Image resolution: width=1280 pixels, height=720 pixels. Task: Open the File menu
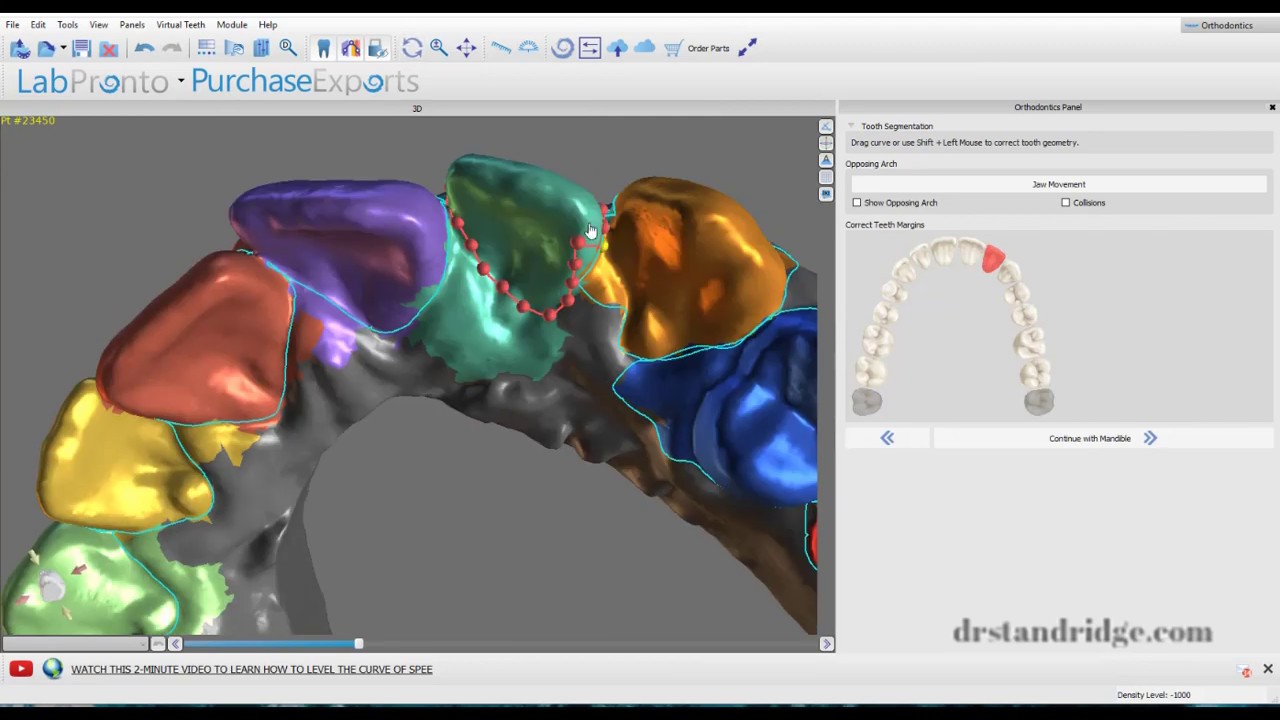tap(12, 24)
